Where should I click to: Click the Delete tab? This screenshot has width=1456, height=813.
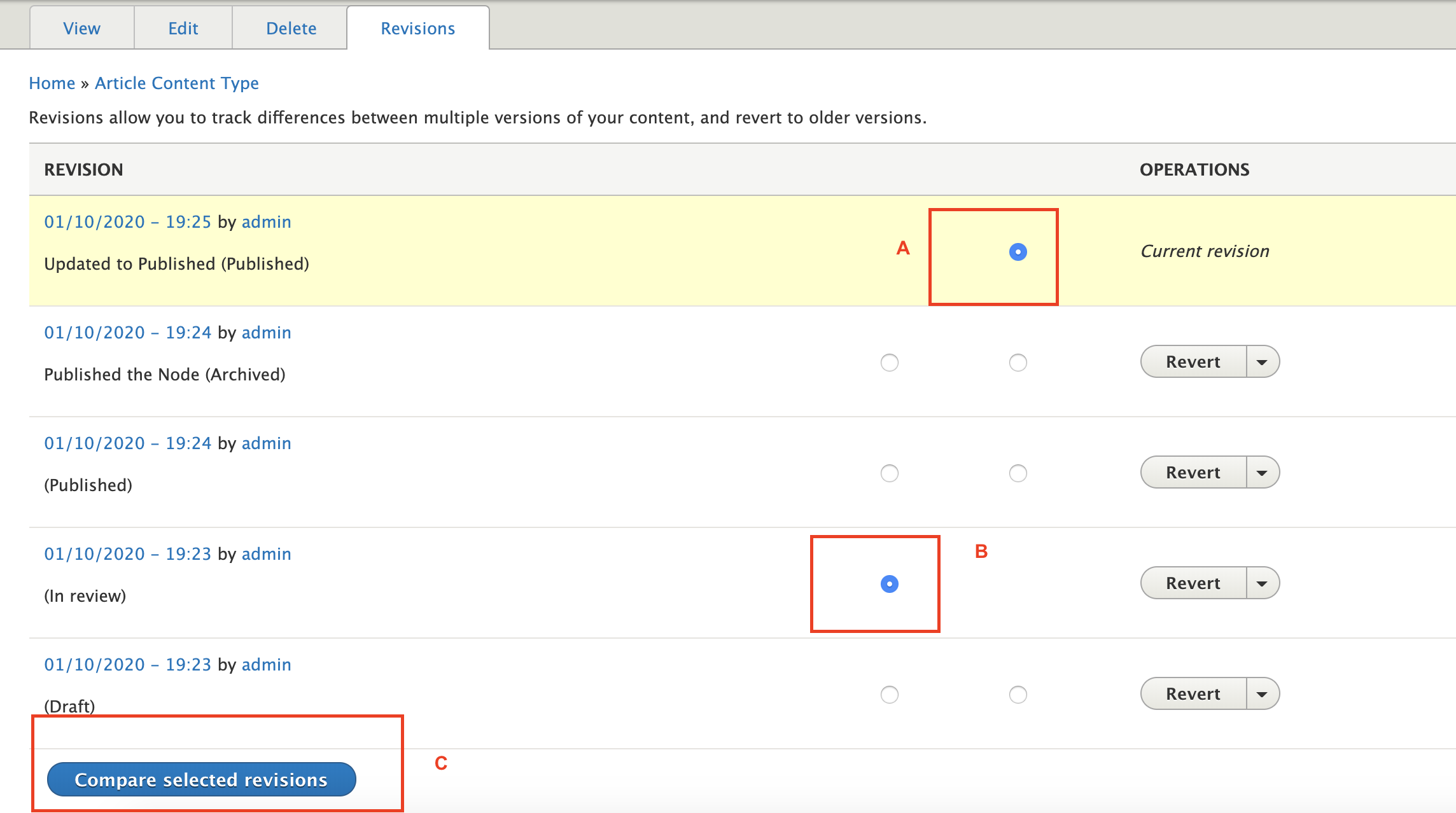pyautogui.click(x=291, y=28)
